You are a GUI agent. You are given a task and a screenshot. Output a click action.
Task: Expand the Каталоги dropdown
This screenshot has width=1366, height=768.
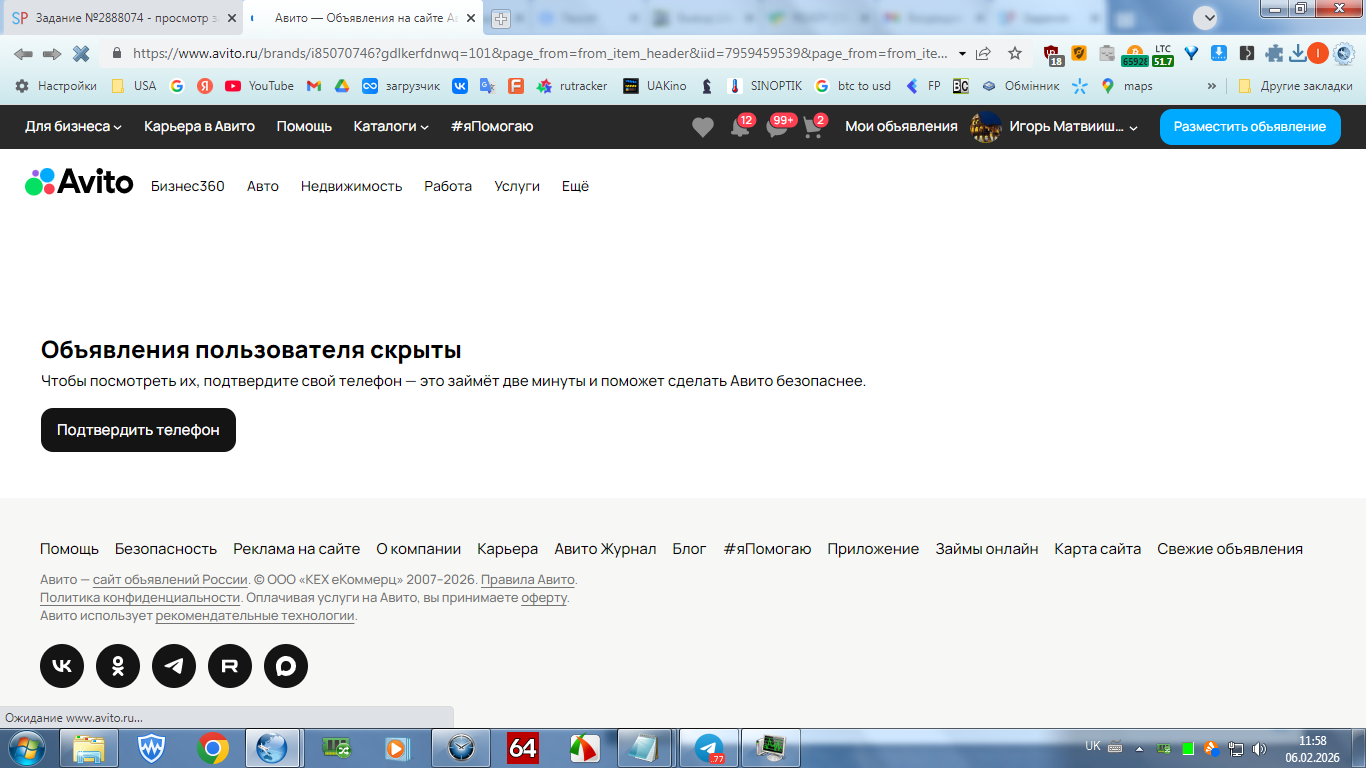tap(391, 127)
